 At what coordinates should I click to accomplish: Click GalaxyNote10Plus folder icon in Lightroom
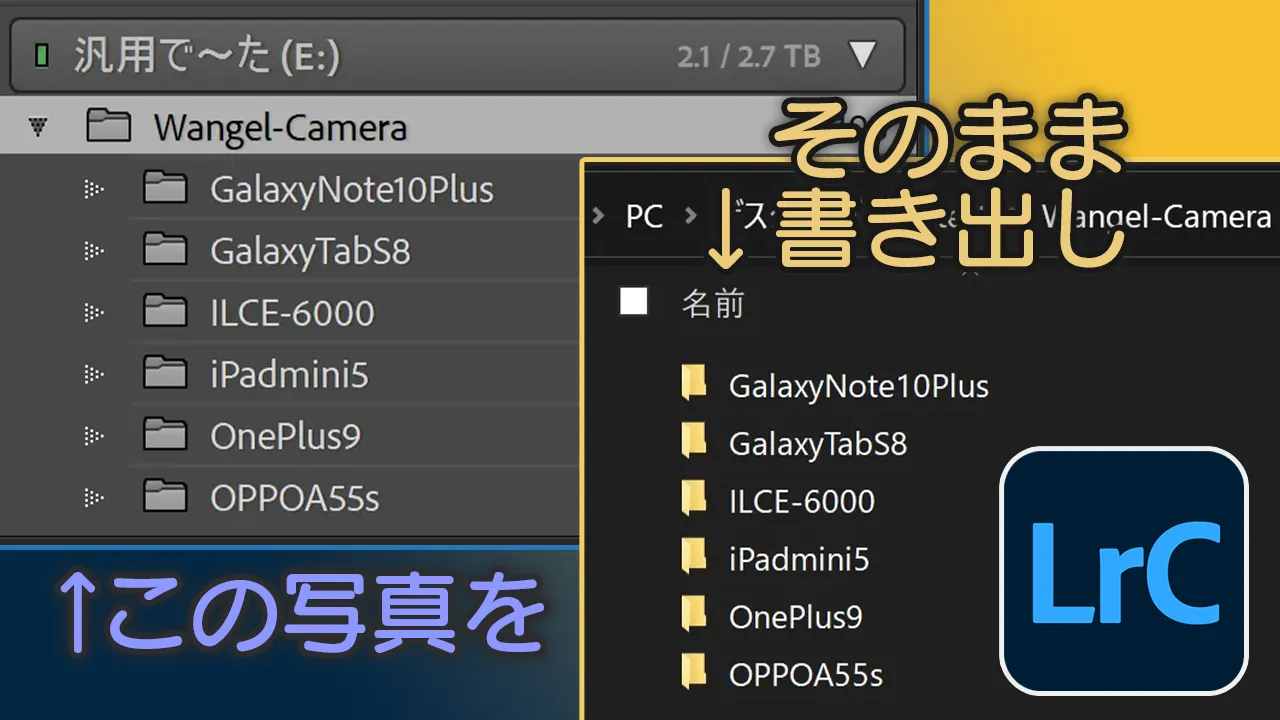coord(165,187)
